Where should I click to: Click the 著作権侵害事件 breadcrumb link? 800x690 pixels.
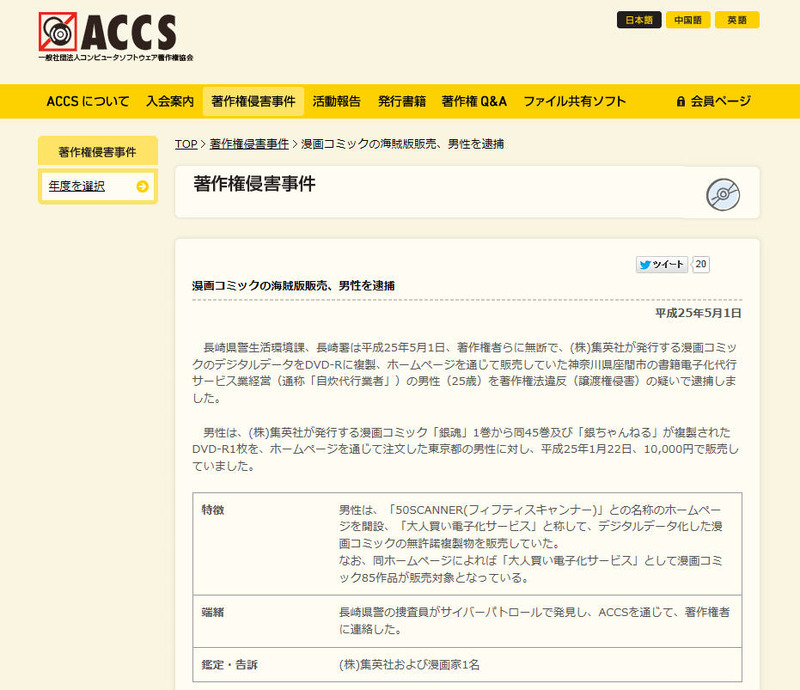click(249, 144)
